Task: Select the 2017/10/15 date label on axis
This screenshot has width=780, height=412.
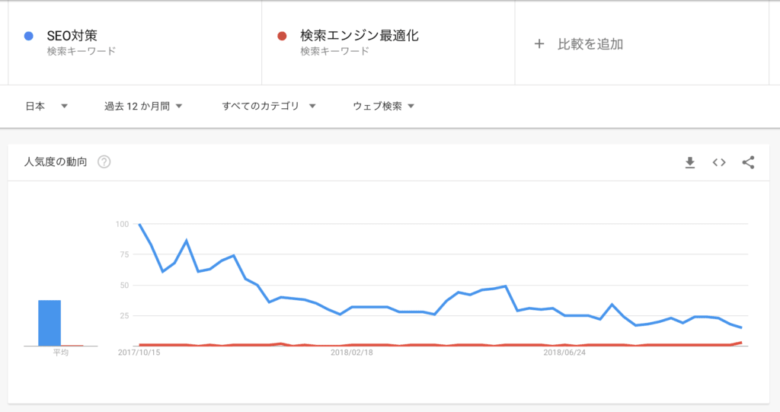Action: [138, 352]
